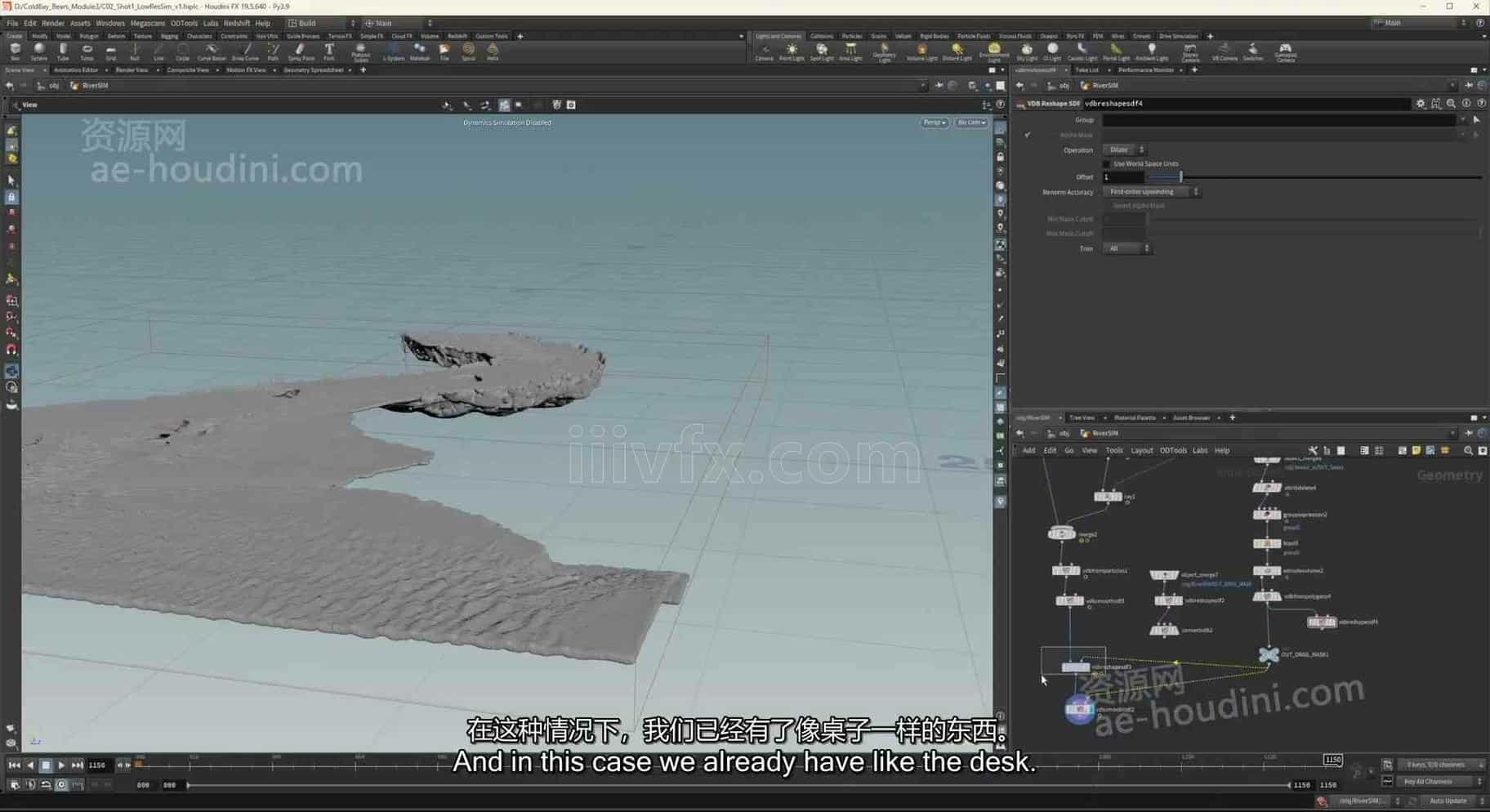Expand the Persp viewport camera menu

coord(934,123)
